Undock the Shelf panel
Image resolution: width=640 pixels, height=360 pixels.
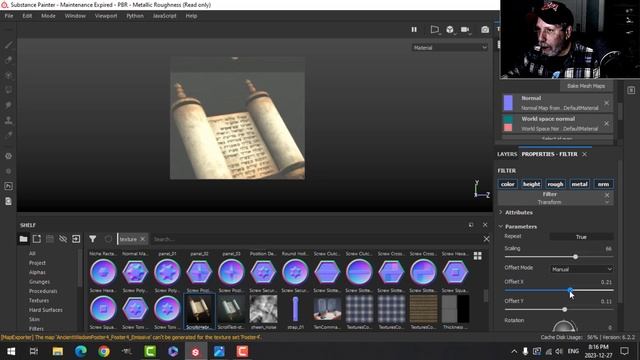[471, 225]
